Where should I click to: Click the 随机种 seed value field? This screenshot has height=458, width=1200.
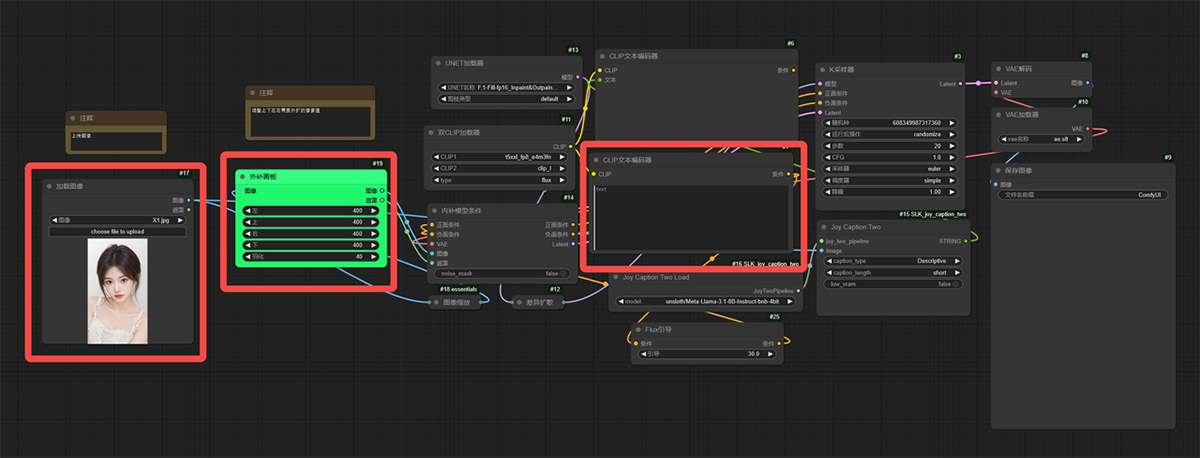coord(891,122)
